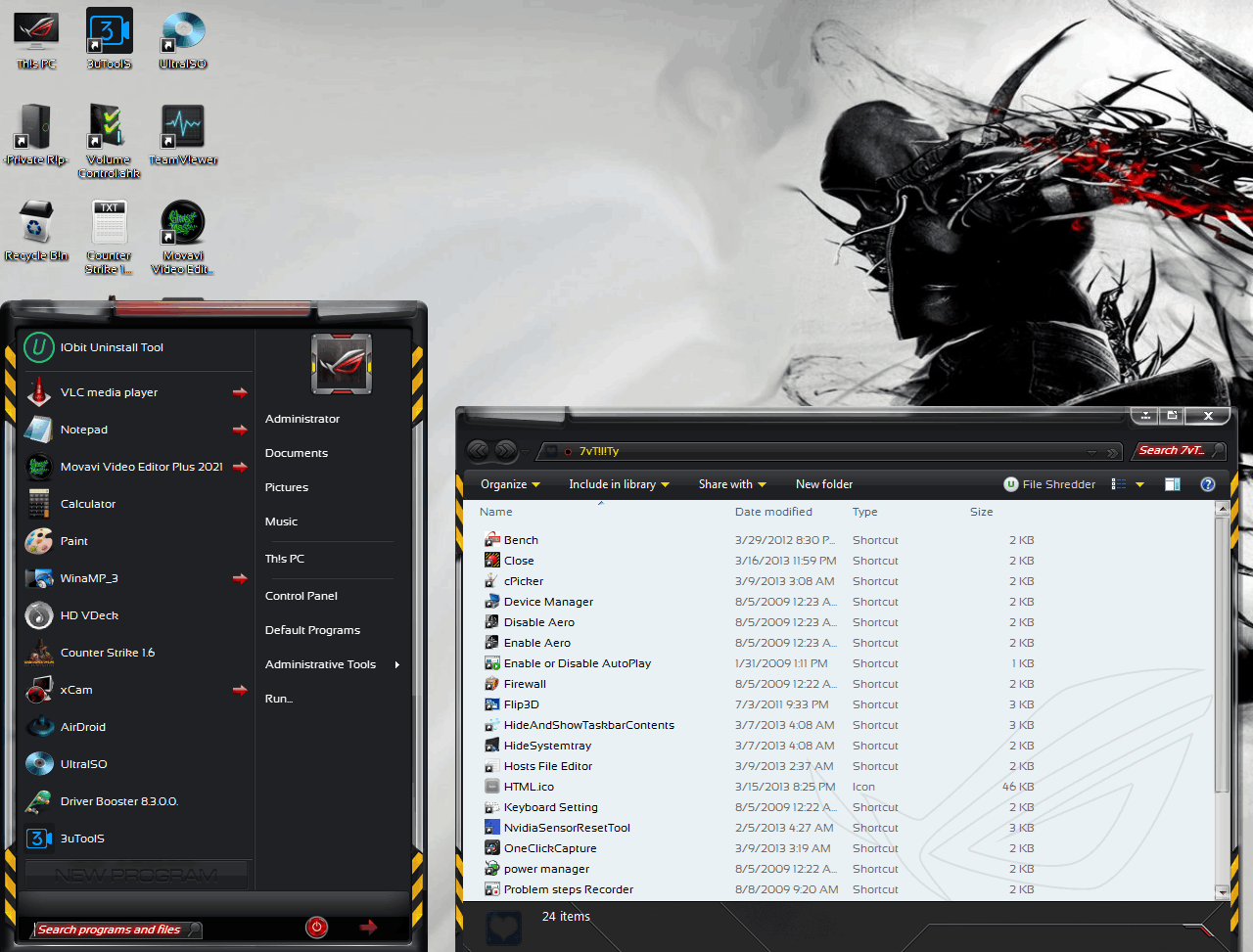Viewport: 1253px width, 952px height.
Task: Open the Include in library dropdown
Action: (619, 484)
